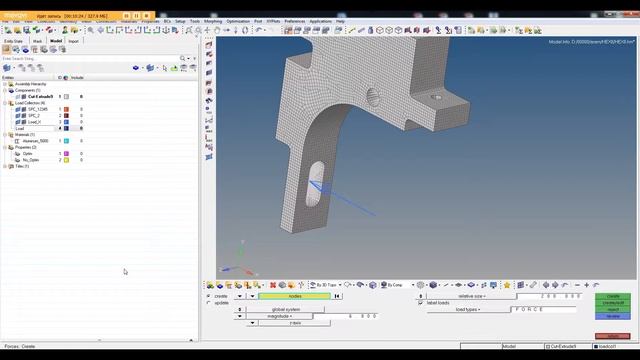Select the create radio button
The image size is (640, 360).
[x=209, y=296]
